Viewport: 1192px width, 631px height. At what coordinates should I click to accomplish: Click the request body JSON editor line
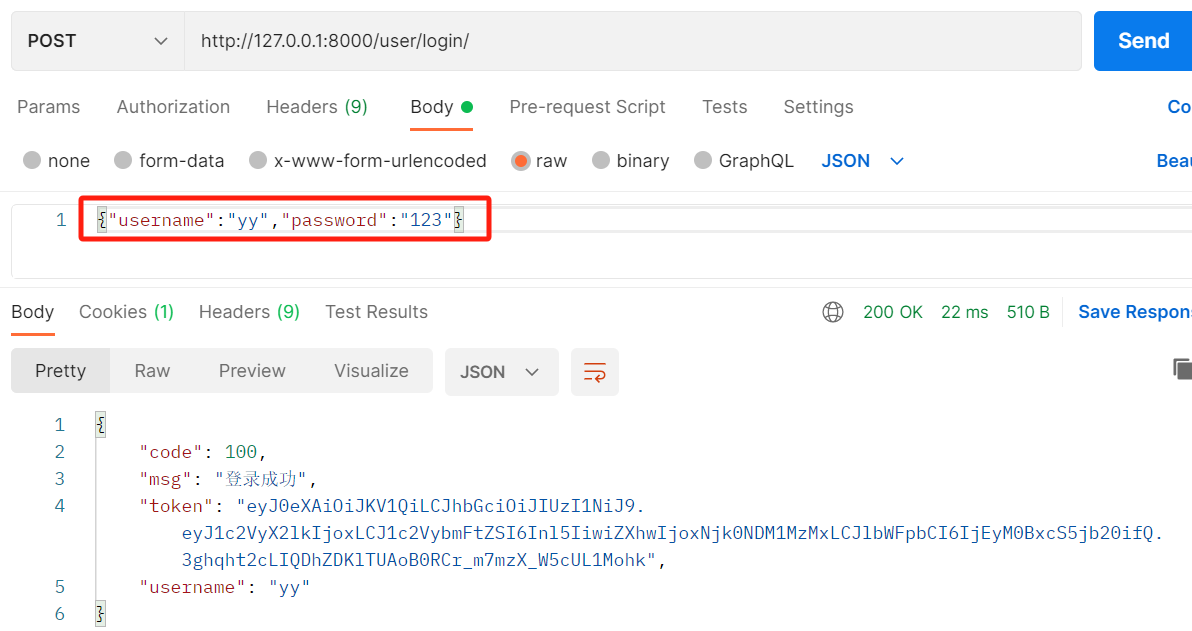[x=281, y=220]
